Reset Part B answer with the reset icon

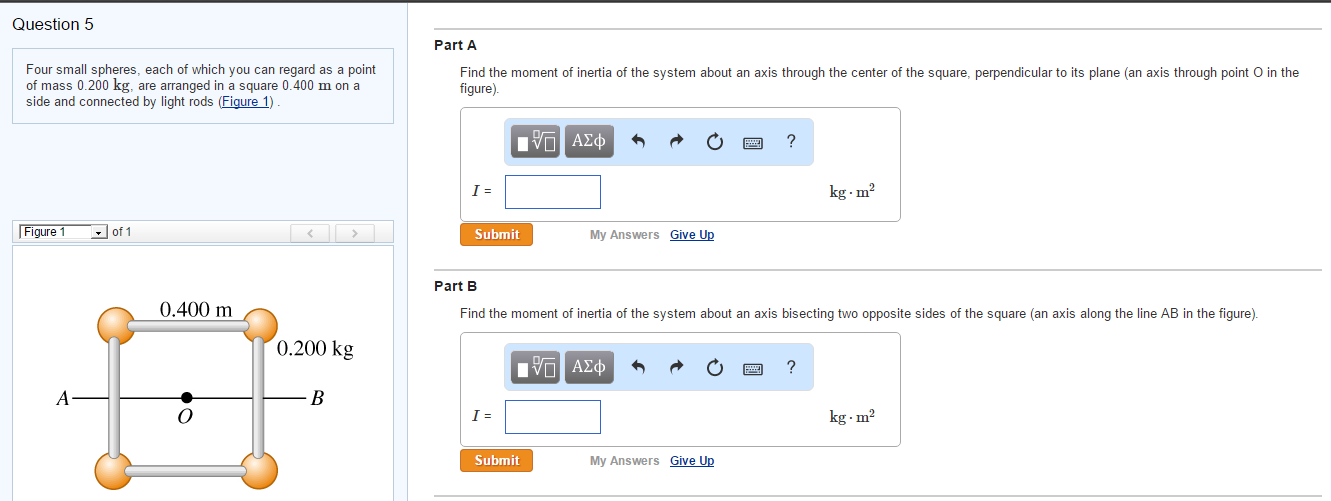[714, 368]
